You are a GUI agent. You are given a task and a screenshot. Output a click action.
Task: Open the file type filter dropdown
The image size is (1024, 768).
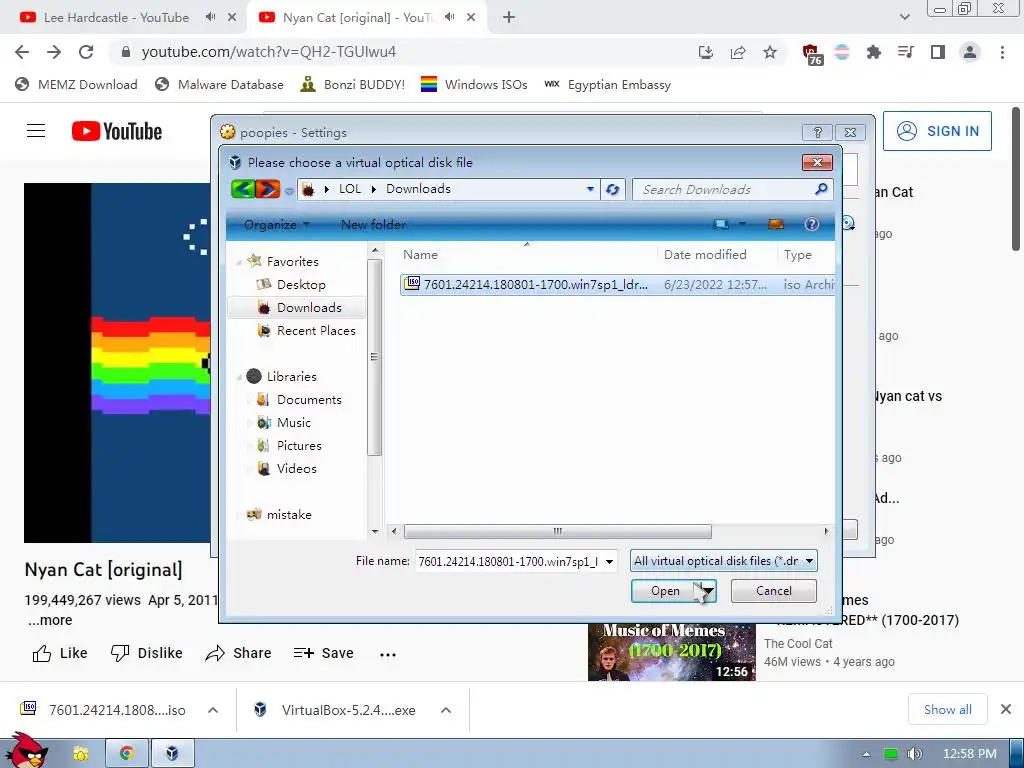pos(724,561)
